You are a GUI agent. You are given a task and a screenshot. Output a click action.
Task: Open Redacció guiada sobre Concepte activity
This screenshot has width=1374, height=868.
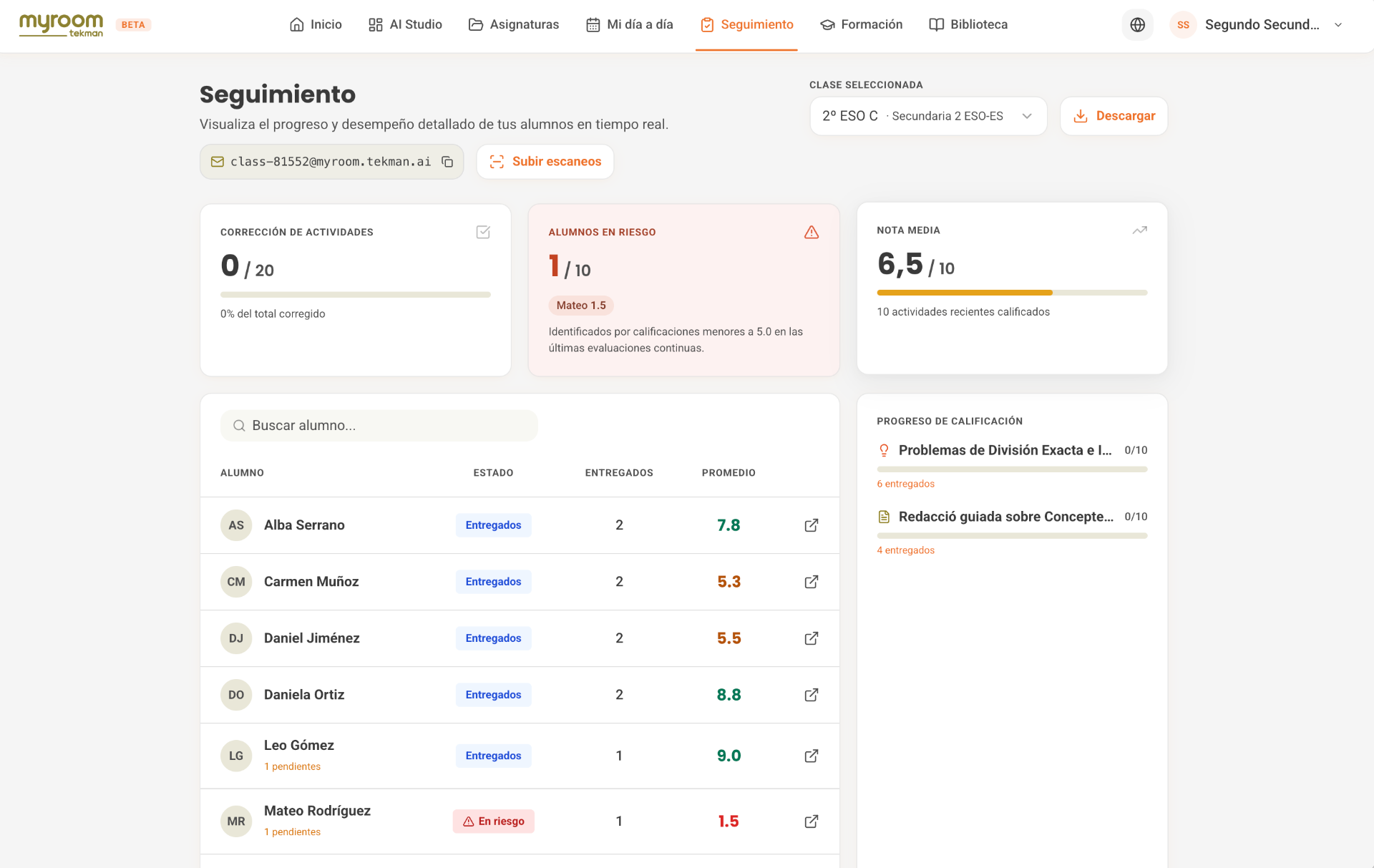[1005, 517]
